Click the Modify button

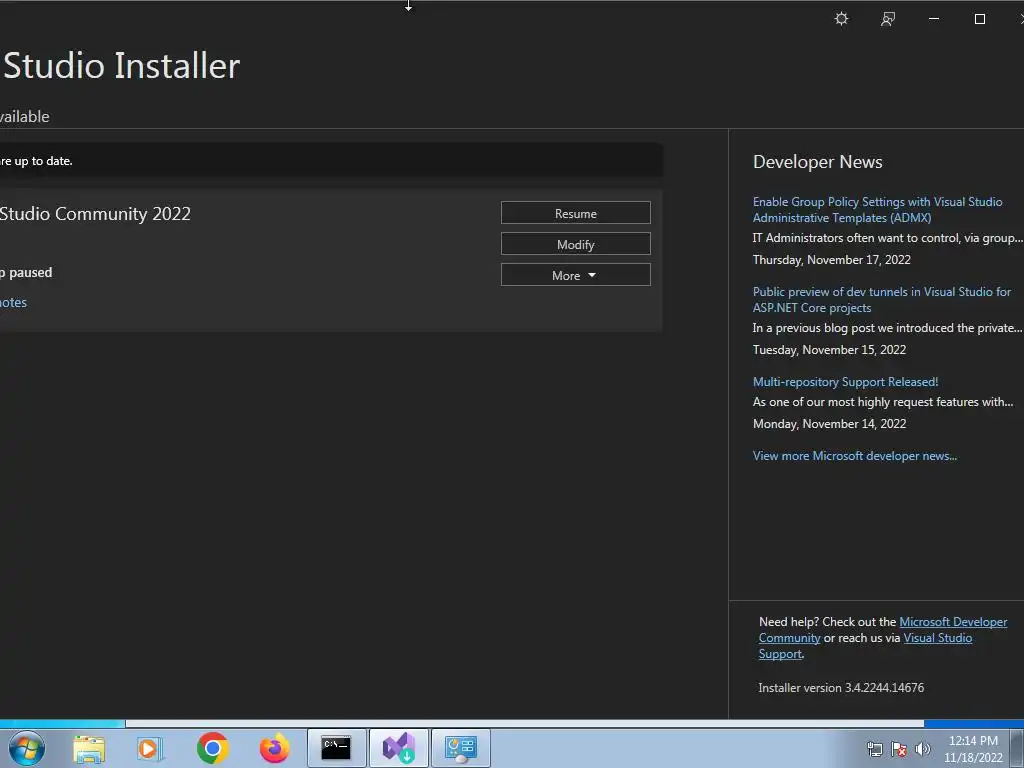[x=575, y=244]
